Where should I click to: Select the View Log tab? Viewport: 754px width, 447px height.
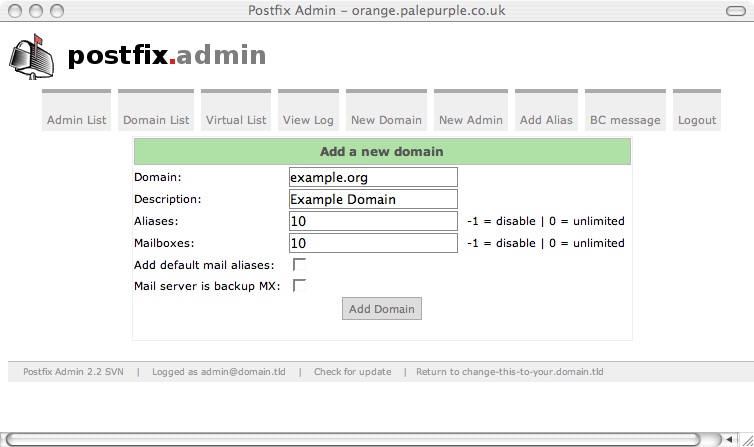[308, 119]
